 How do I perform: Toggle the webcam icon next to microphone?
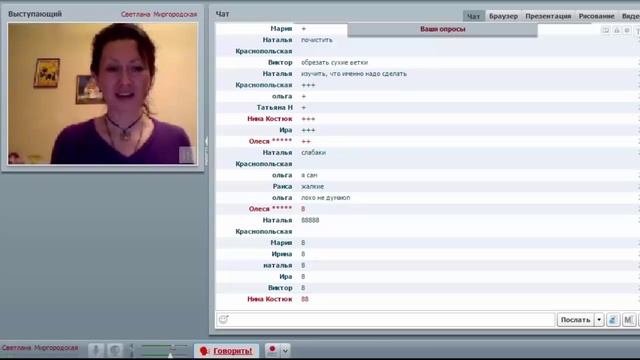(115, 350)
